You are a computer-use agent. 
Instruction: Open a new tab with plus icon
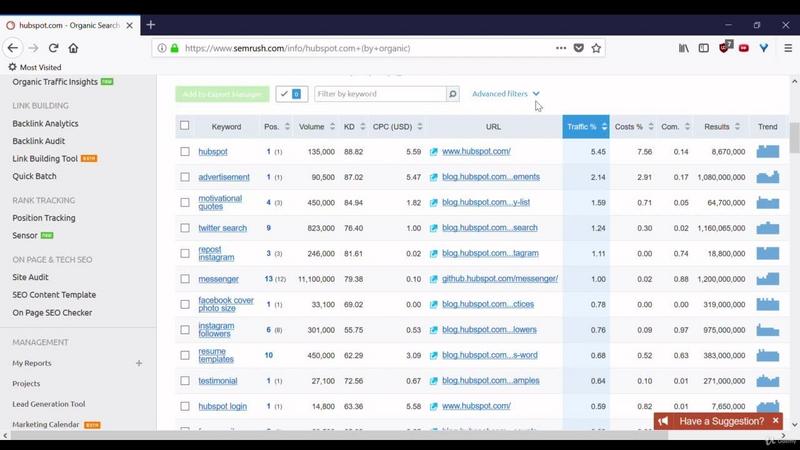coord(151,25)
